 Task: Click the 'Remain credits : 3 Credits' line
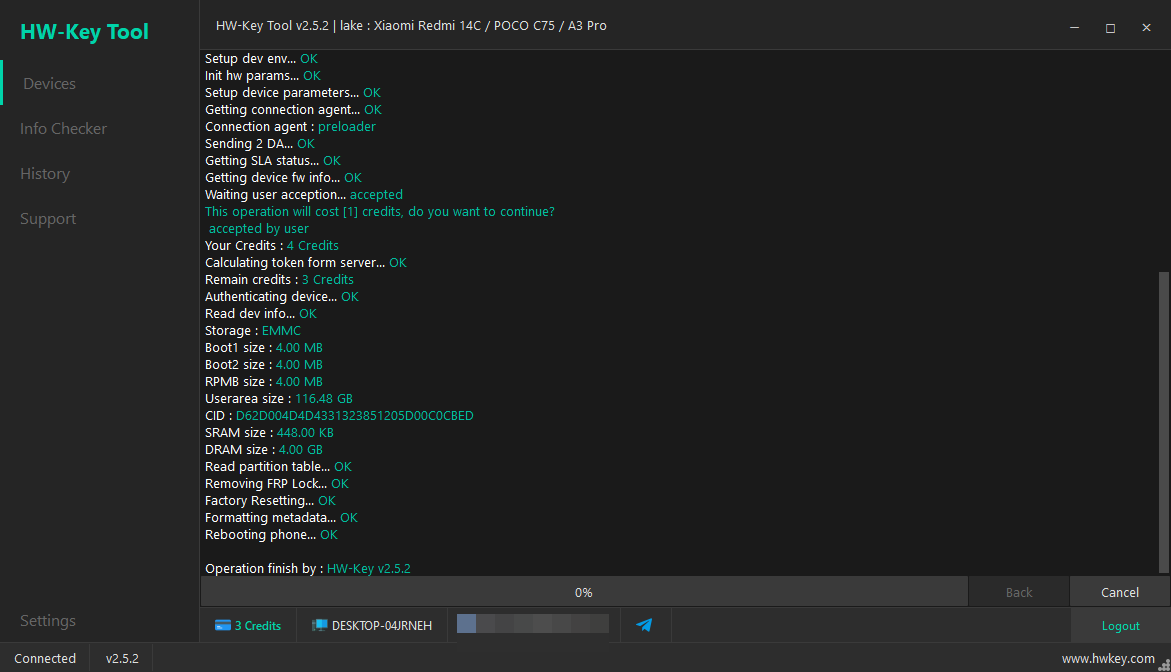click(x=279, y=279)
